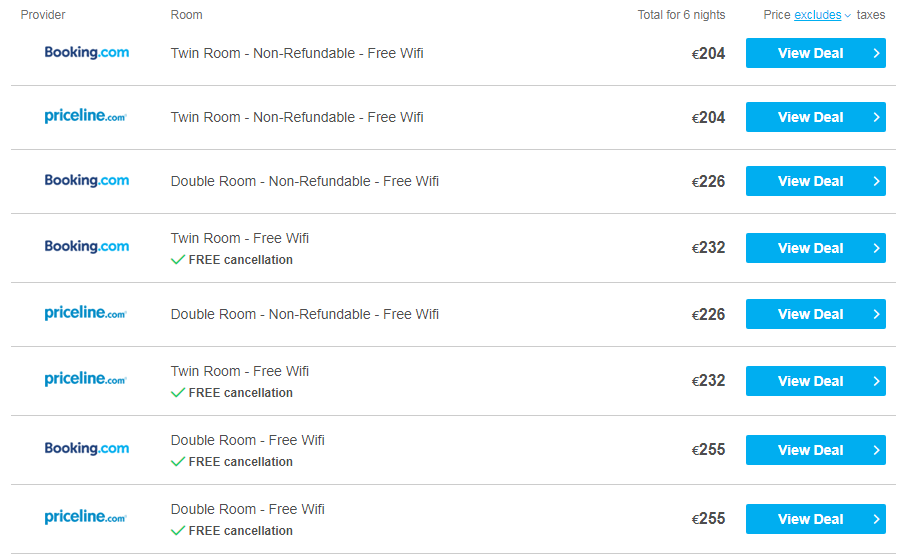The width and height of the screenshot is (900, 559).
Task: Click the small arrow beside excludes
Action: 847,16
